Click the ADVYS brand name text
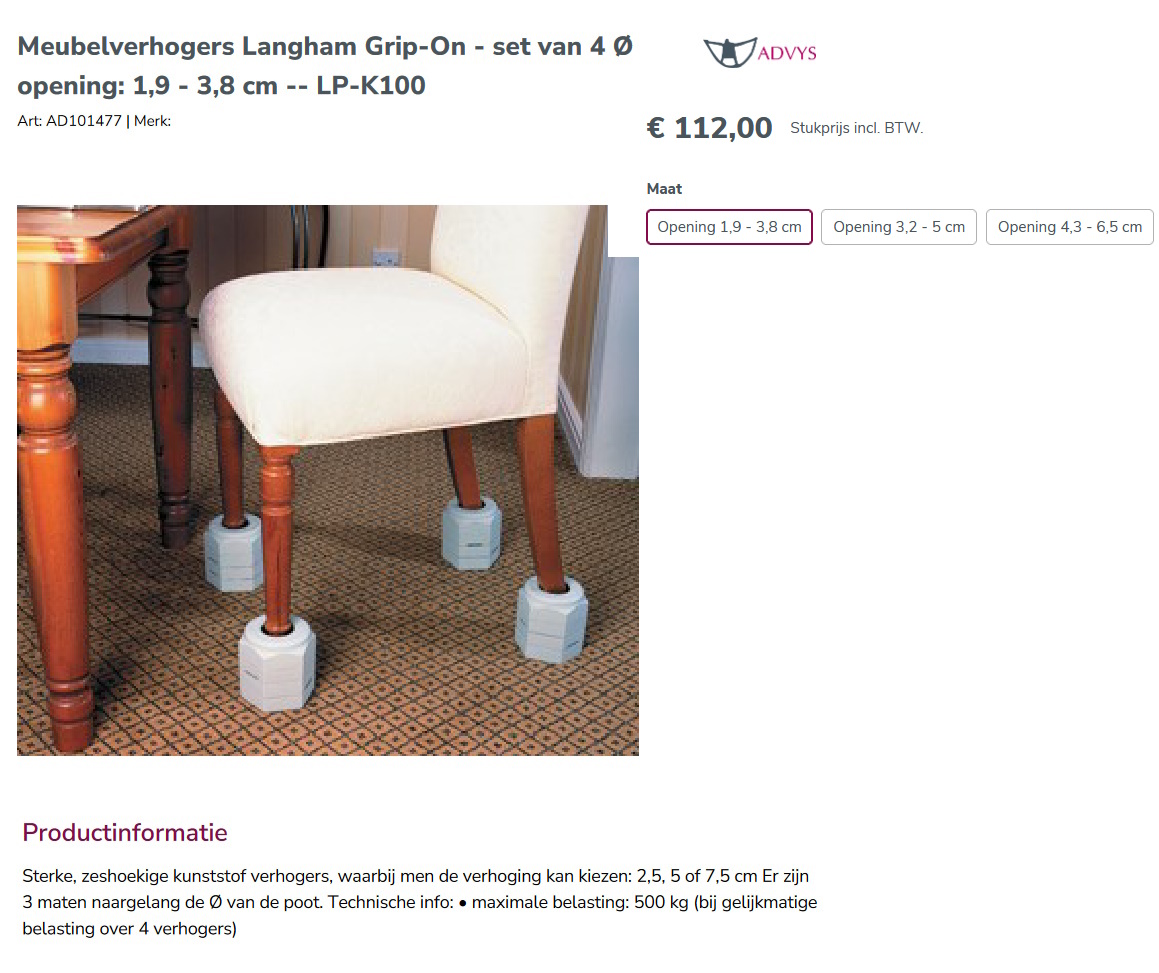Screen dimensions: 1159x973 pyautogui.click(x=787, y=53)
